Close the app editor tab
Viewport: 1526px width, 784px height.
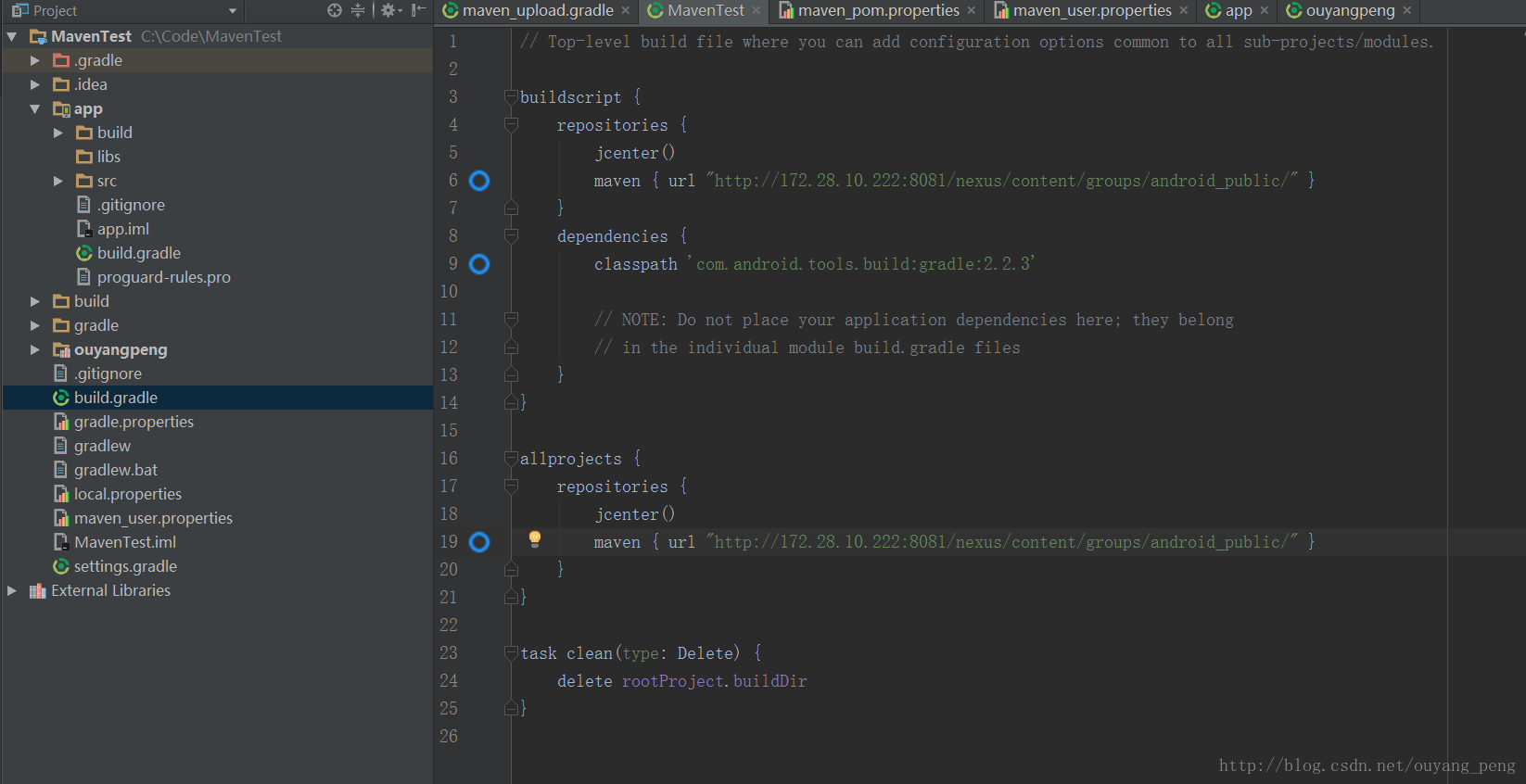(x=1265, y=10)
